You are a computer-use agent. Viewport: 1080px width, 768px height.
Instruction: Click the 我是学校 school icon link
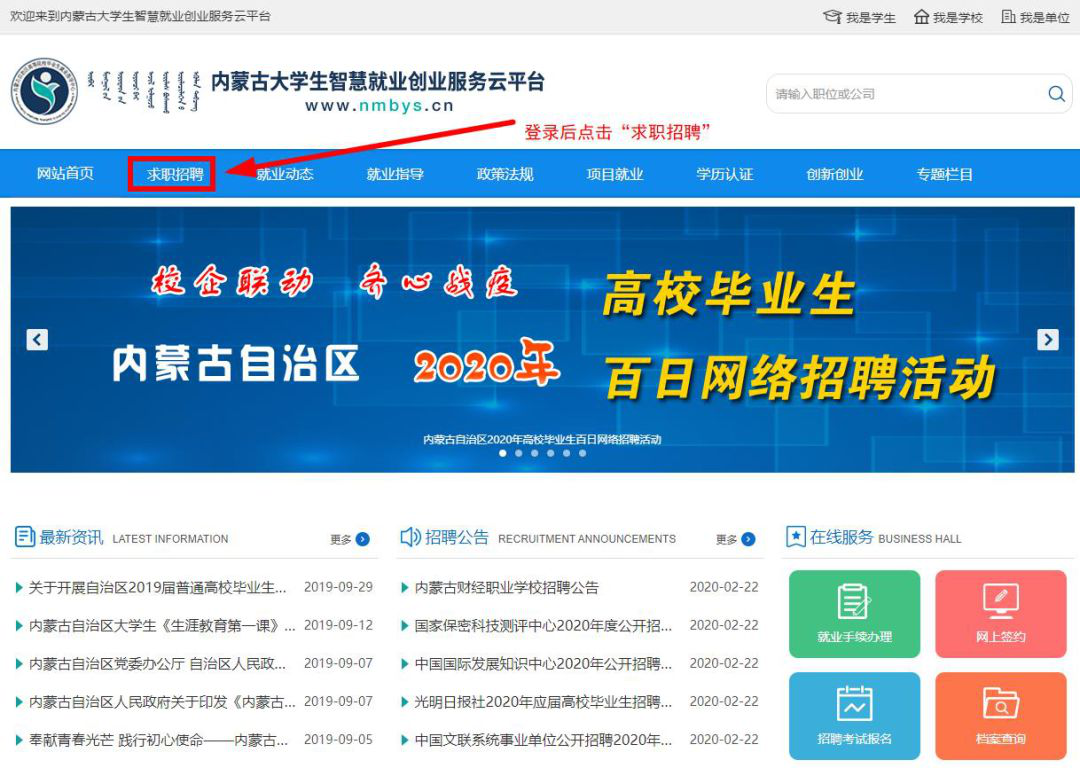(x=948, y=17)
